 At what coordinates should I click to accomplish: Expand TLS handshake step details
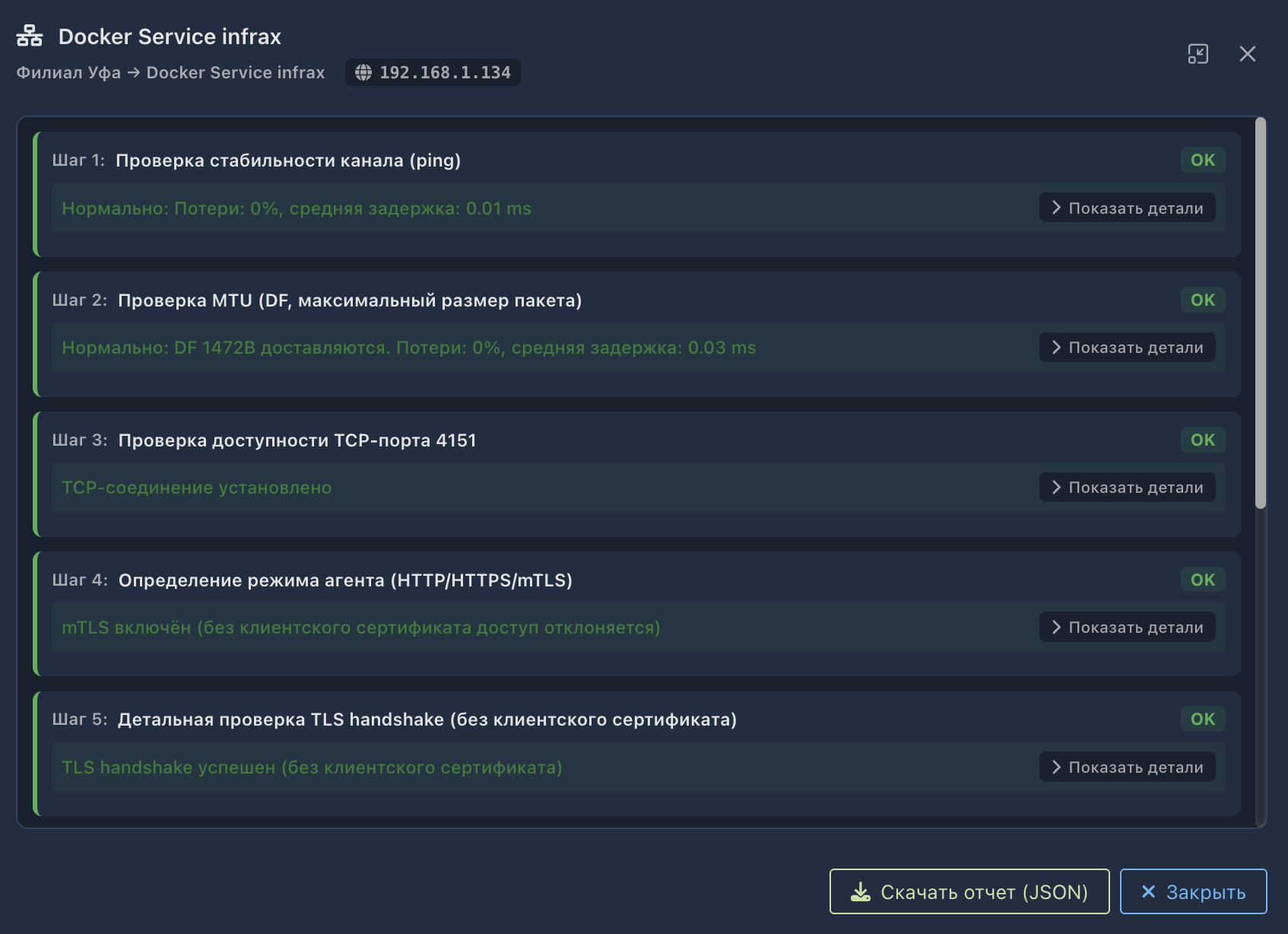1127,767
